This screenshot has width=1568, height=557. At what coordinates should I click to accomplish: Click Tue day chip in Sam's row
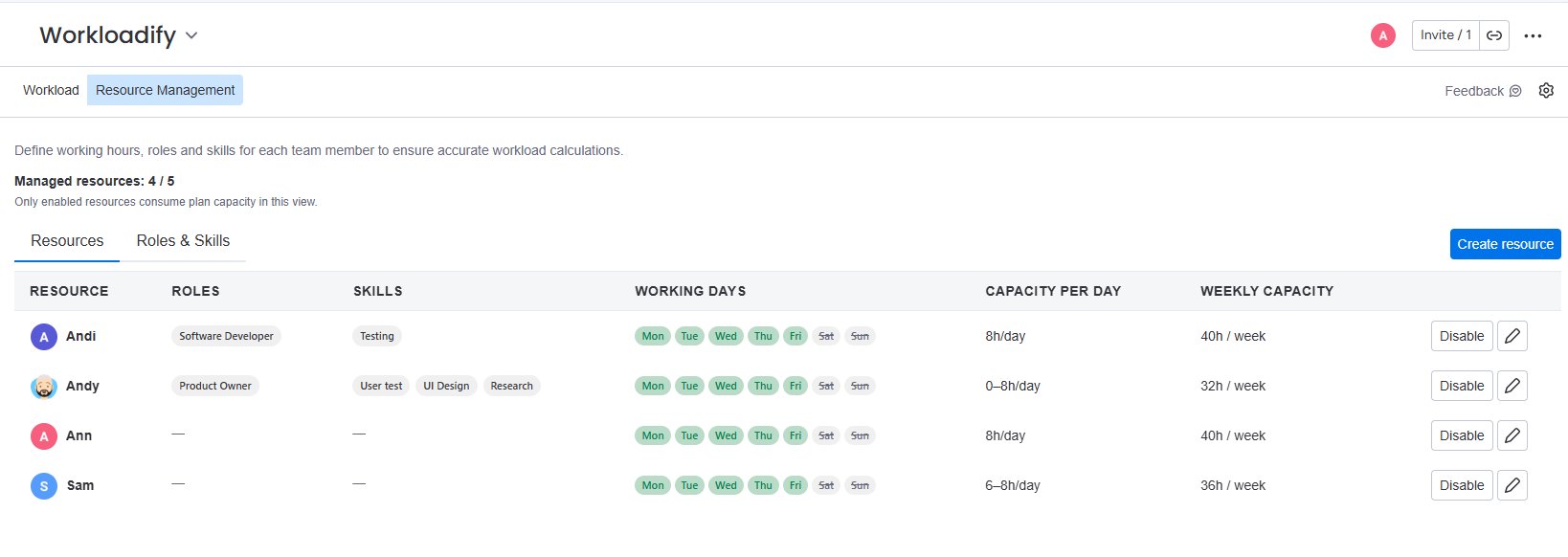pos(689,485)
